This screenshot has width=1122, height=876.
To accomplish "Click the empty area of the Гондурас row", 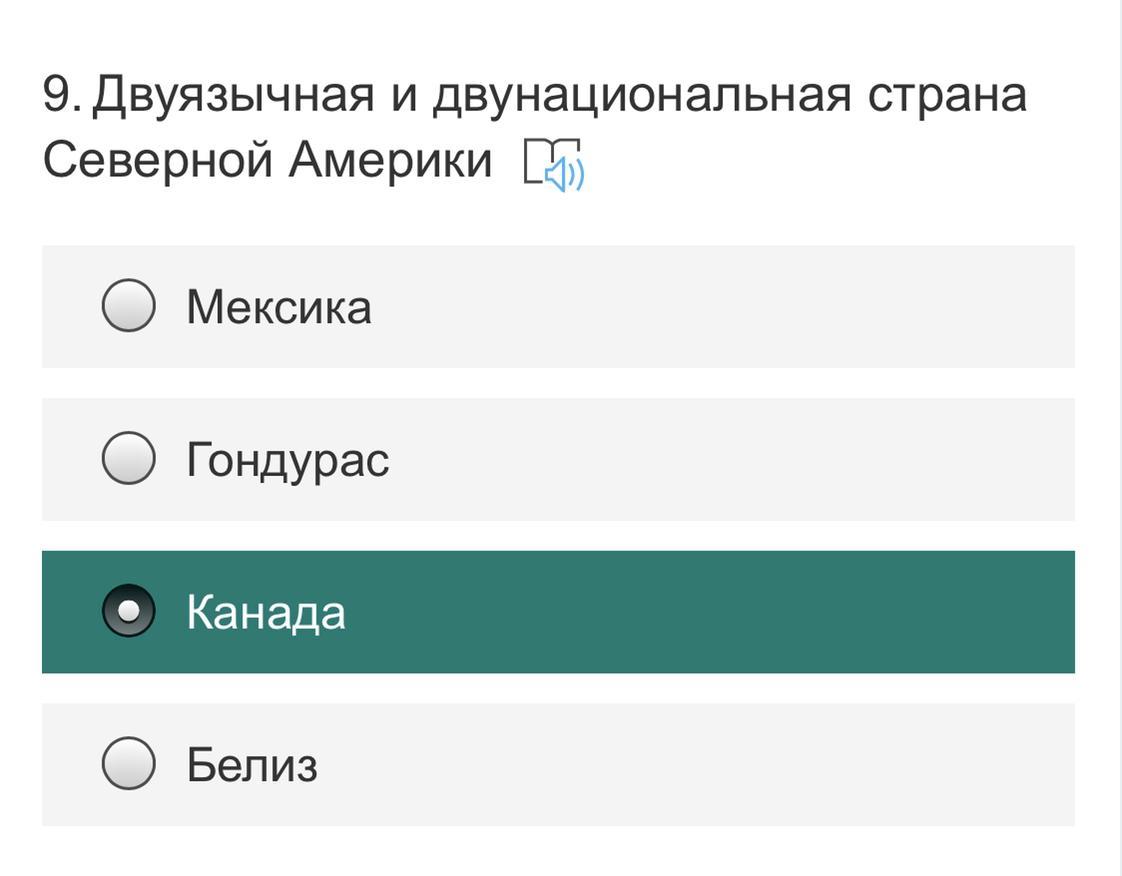I will pyautogui.click(x=720, y=459).
